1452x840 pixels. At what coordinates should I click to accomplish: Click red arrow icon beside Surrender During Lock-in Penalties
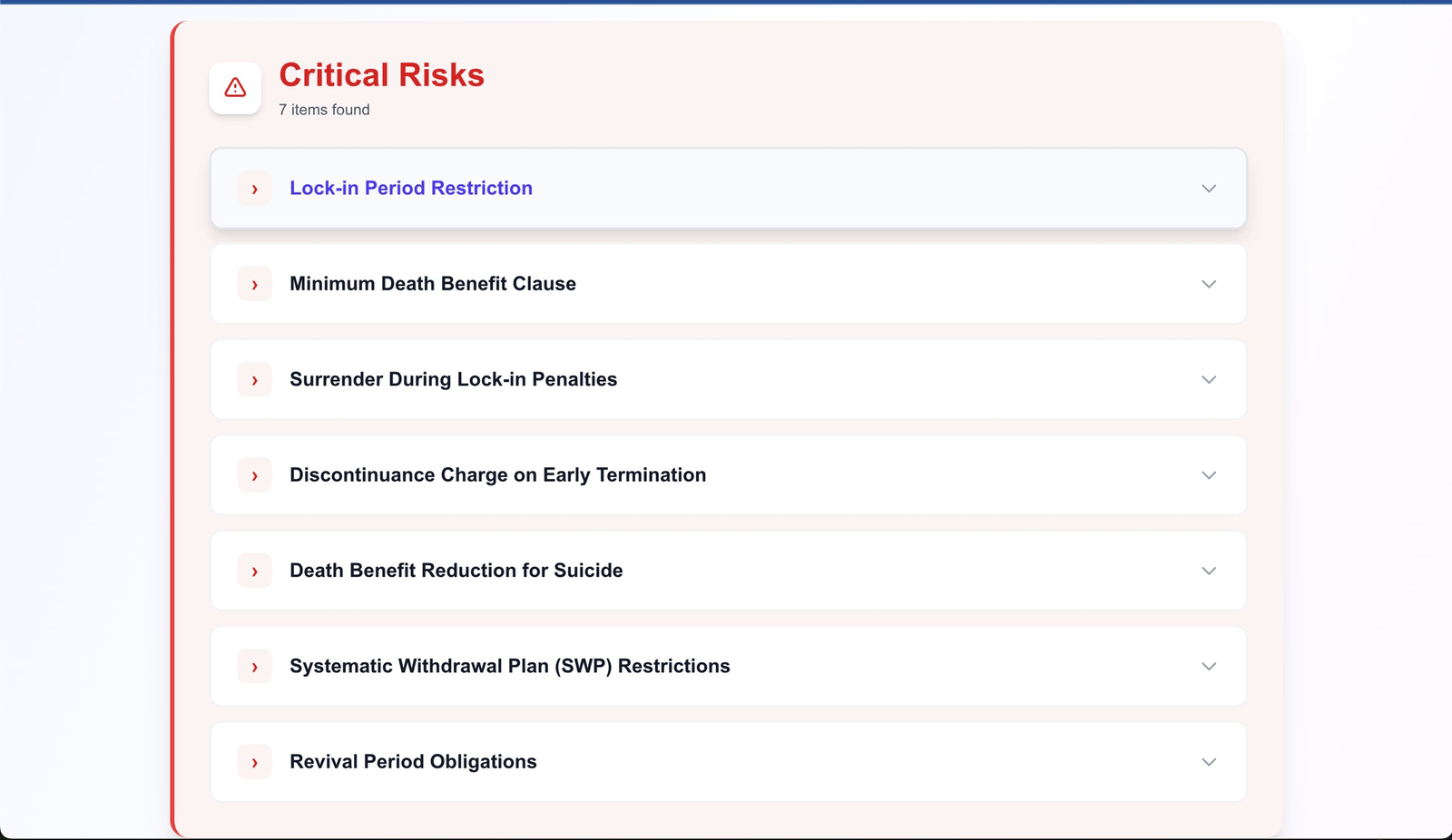coord(255,380)
